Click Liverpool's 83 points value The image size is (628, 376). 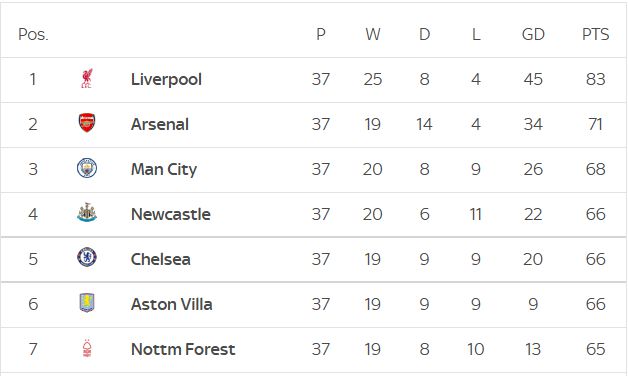coord(596,79)
